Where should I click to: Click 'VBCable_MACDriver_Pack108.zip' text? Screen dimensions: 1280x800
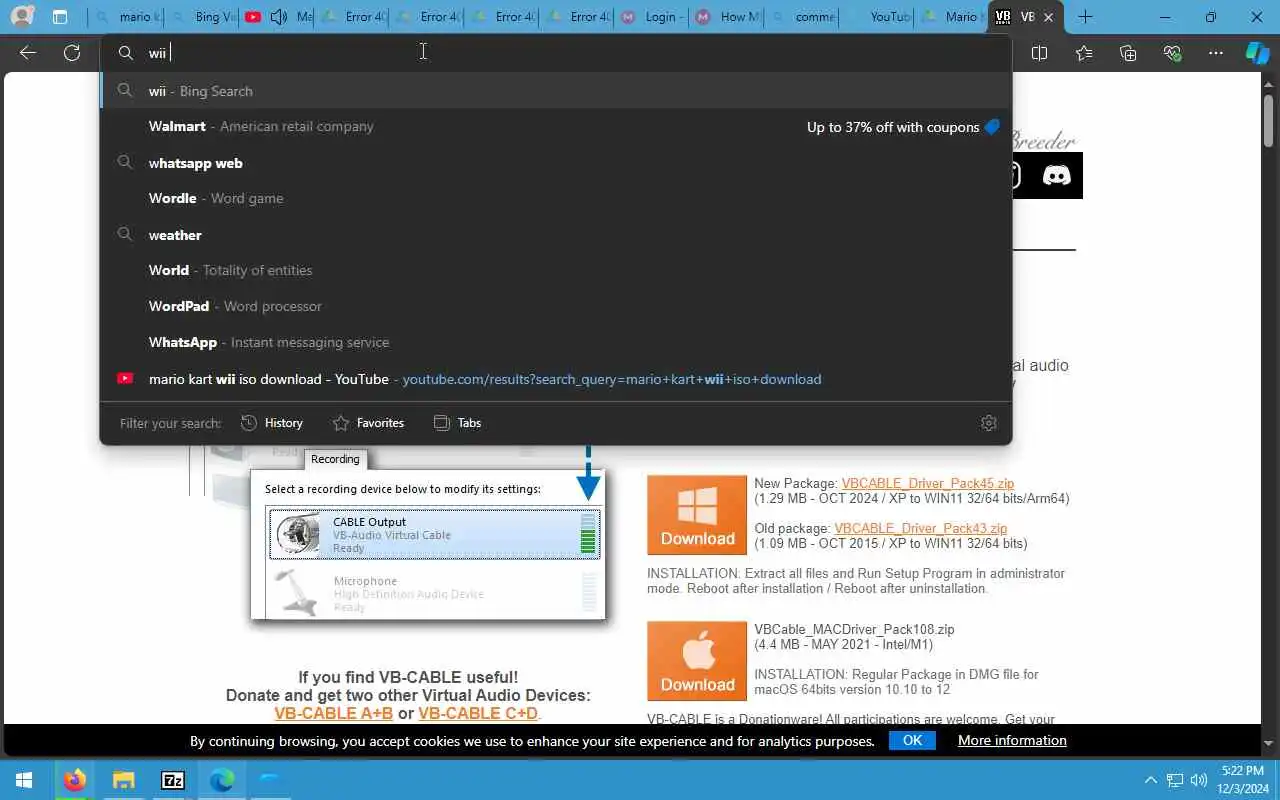click(x=854, y=630)
